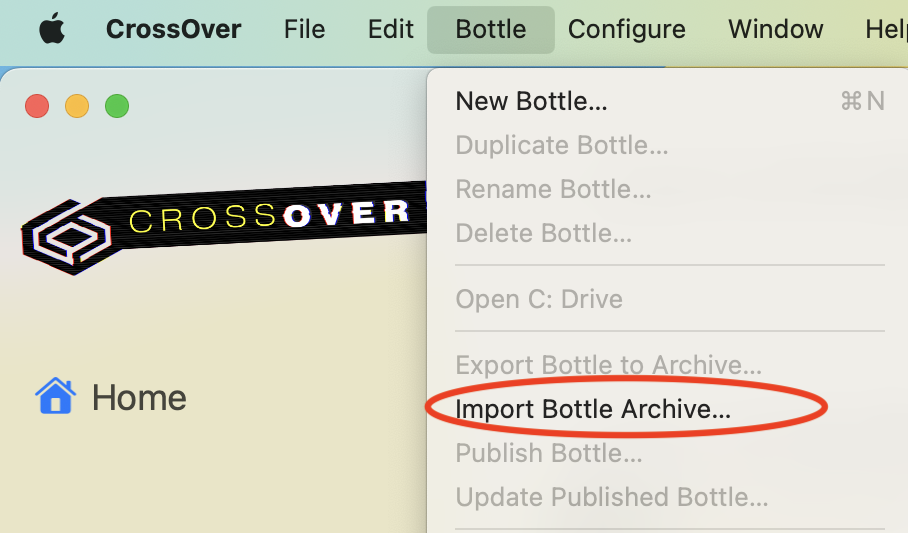Image resolution: width=908 pixels, height=533 pixels.
Task: Open the Edit menu
Action: (x=390, y=29)
